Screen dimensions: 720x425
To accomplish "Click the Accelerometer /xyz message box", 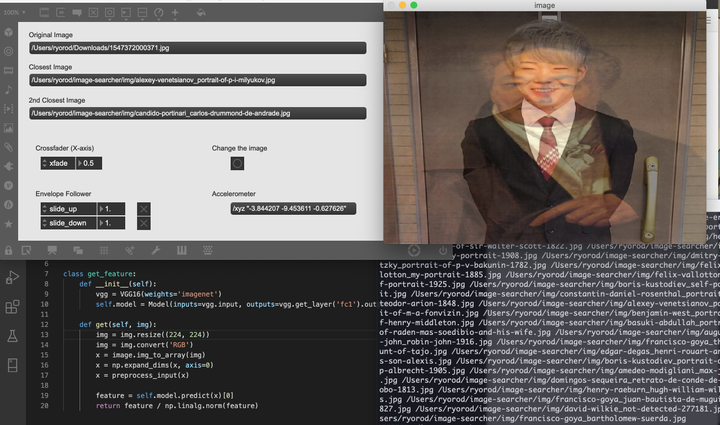I will pyautogui.click(x=293, y=209).
